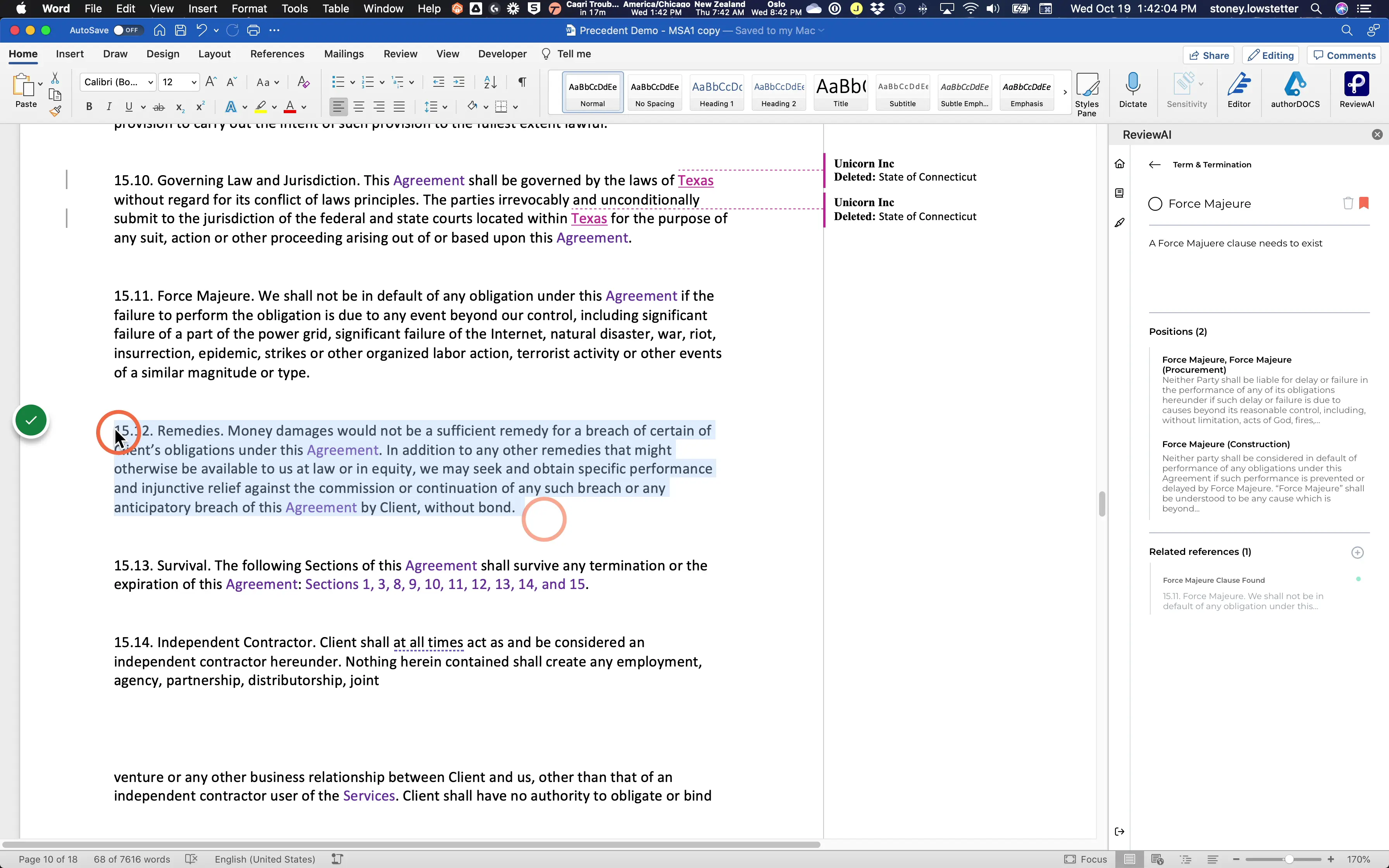Go back from Term & Termination panel
This screenshot has width=1389, height=868.
[x=1155, y=165]
